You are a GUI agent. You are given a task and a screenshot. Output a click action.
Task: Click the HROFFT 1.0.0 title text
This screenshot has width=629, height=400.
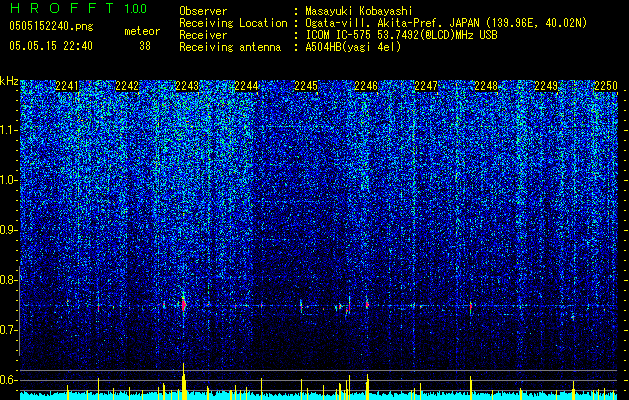tap(78, 8)
